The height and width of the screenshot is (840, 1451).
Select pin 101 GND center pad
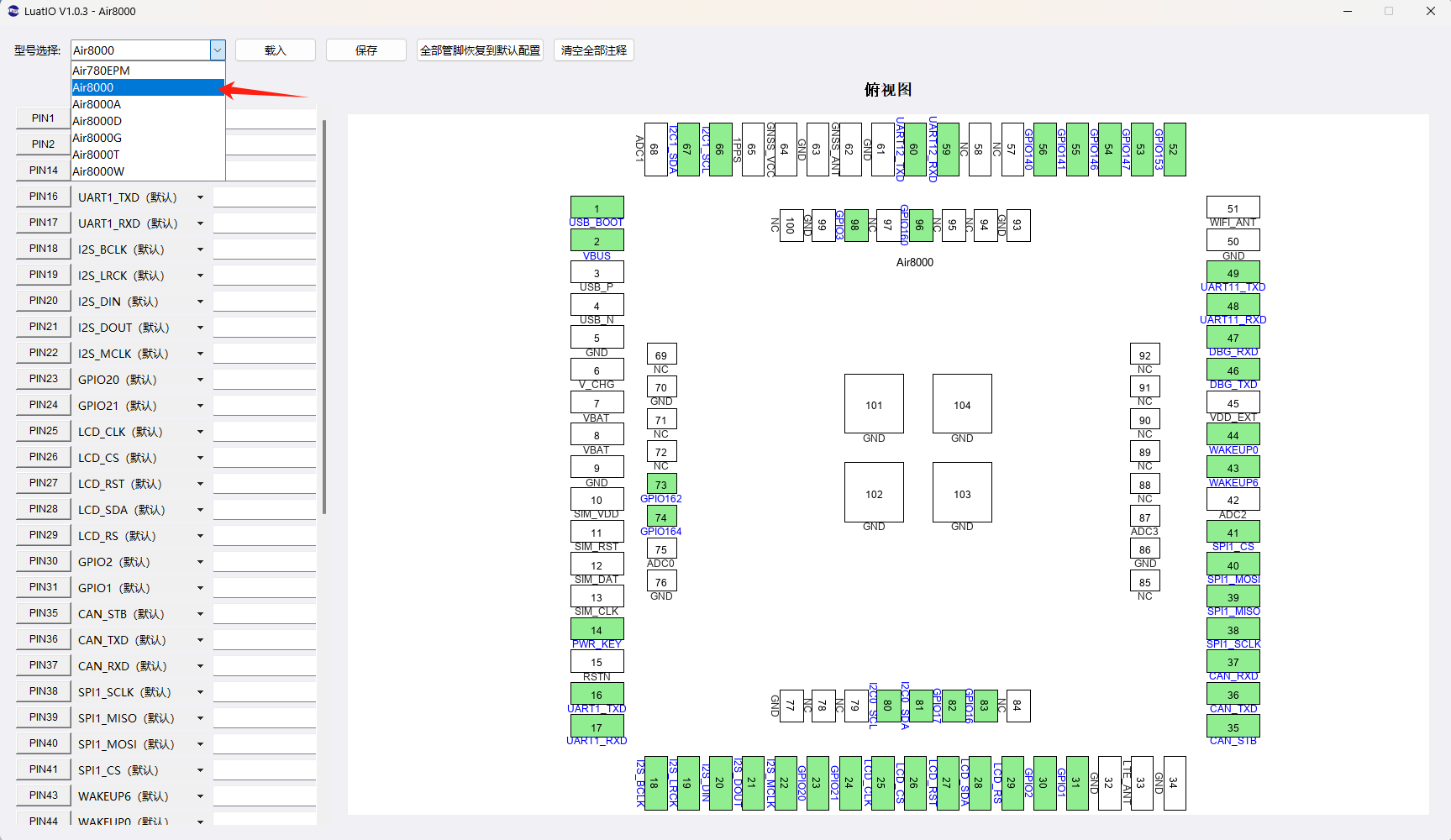[x=874, y=404]
